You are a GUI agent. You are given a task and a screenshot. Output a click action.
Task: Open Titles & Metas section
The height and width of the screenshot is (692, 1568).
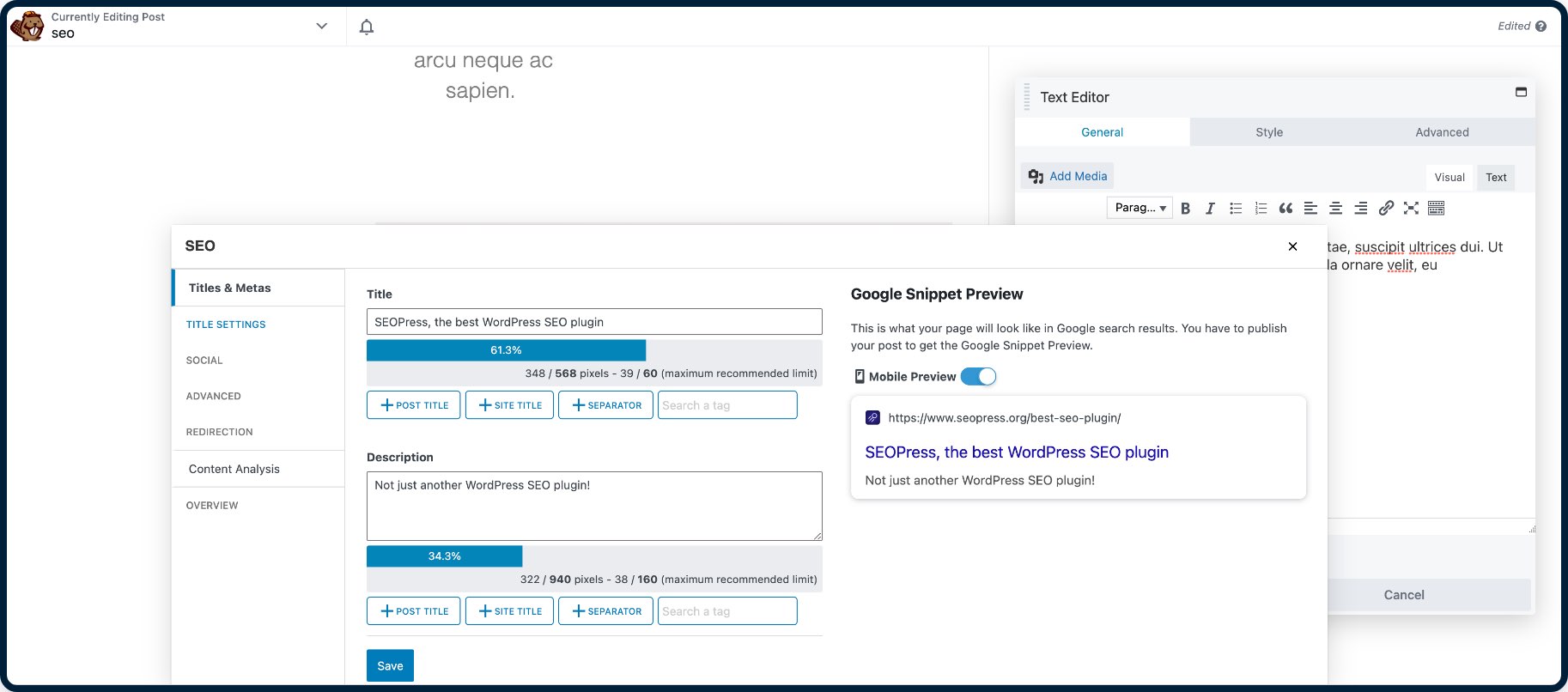tap(258, 288)
